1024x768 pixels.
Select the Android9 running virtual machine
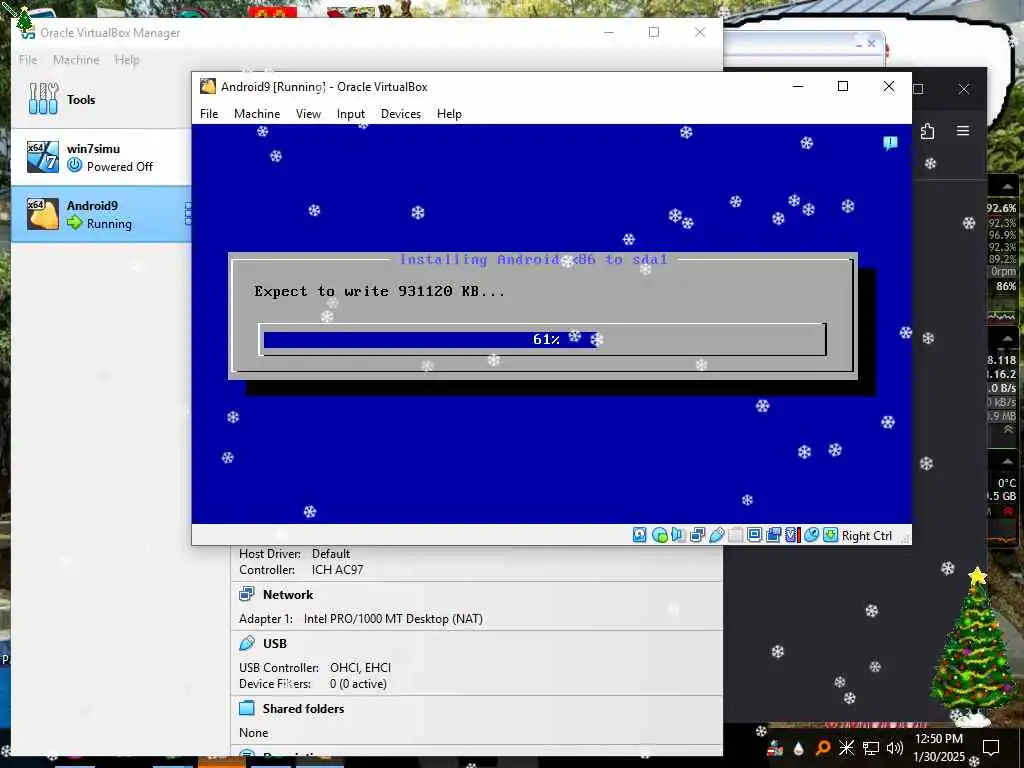tap(101, 214)
